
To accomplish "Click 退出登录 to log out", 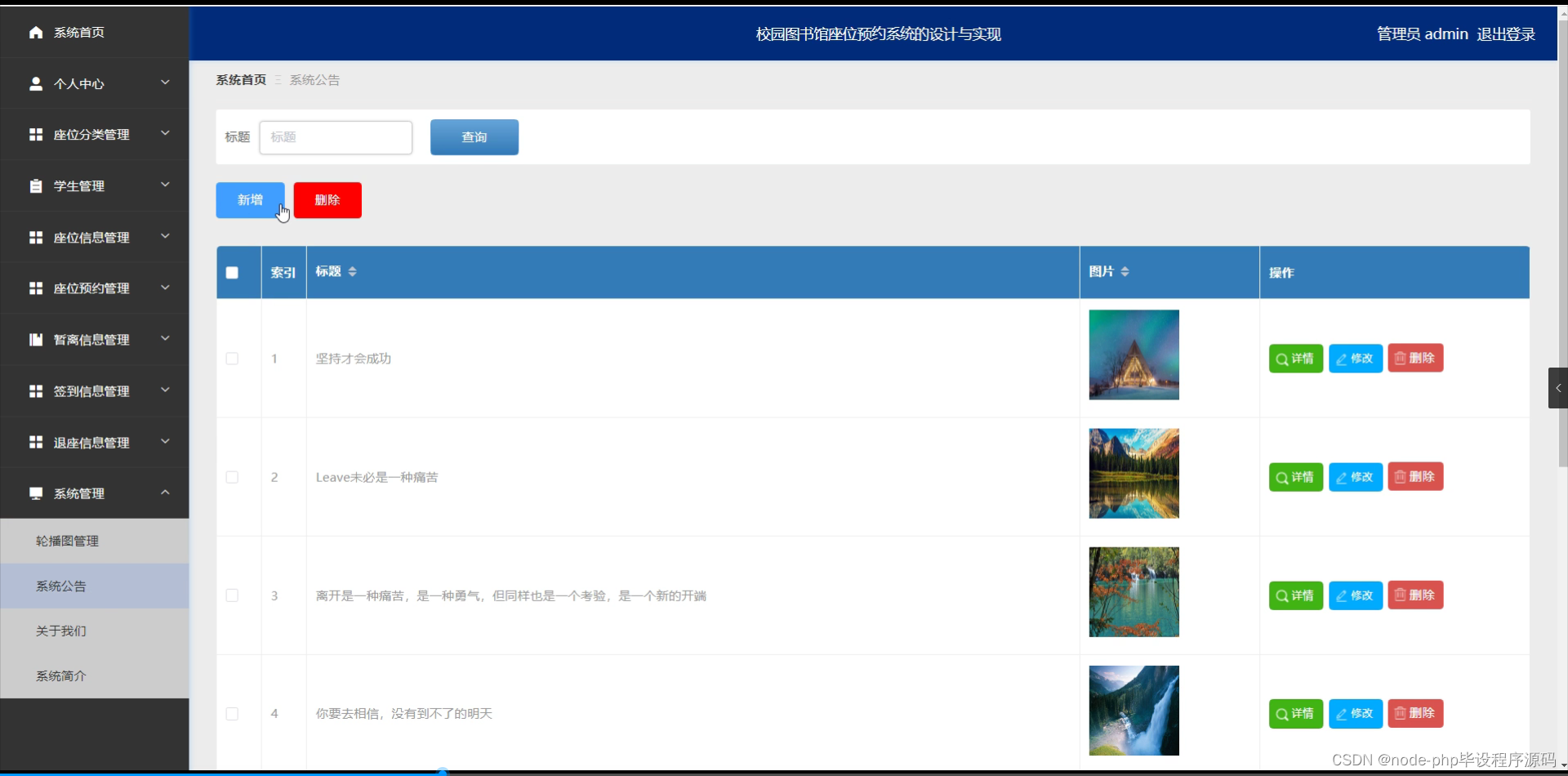I will tap(1506, 33).
